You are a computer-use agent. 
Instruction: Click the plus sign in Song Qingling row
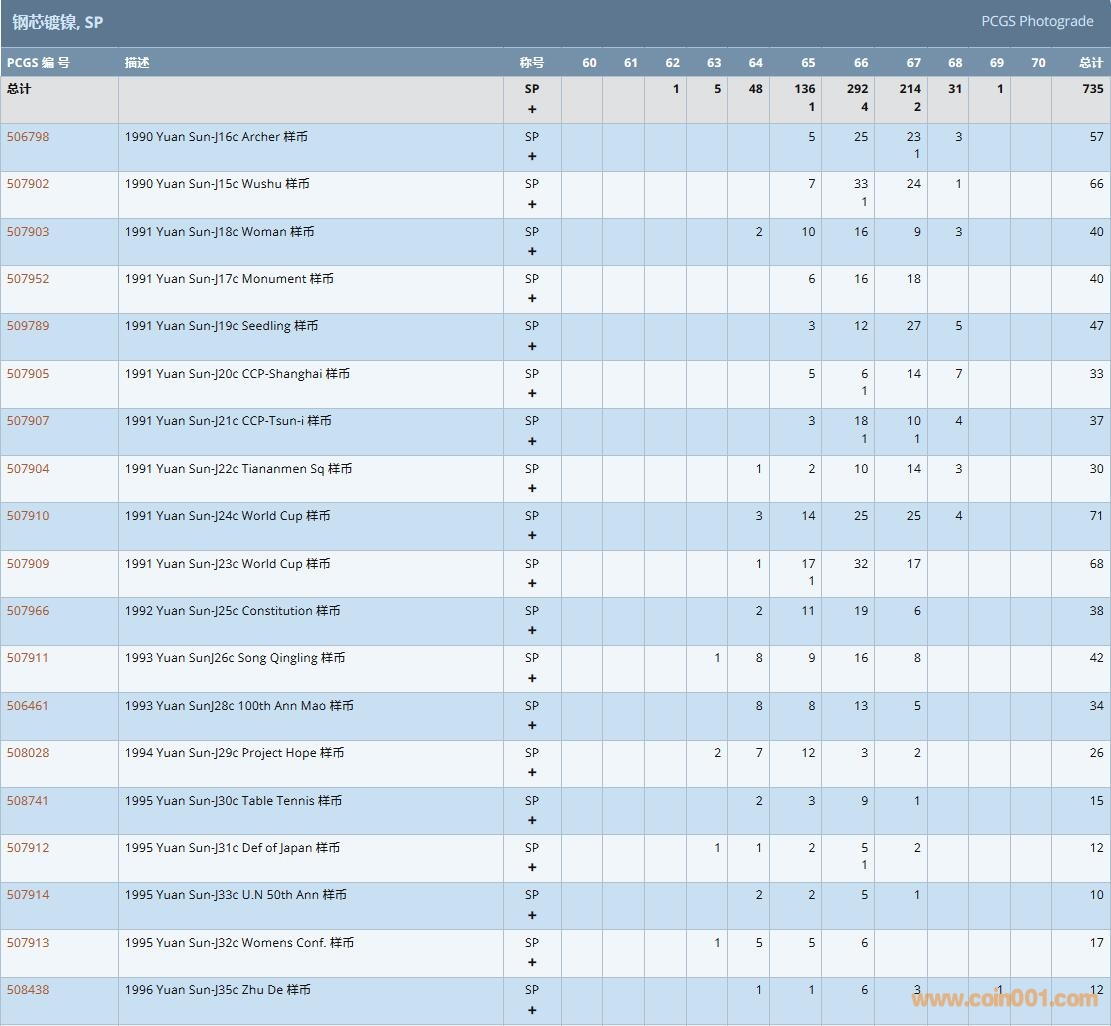tap(532, 678)
